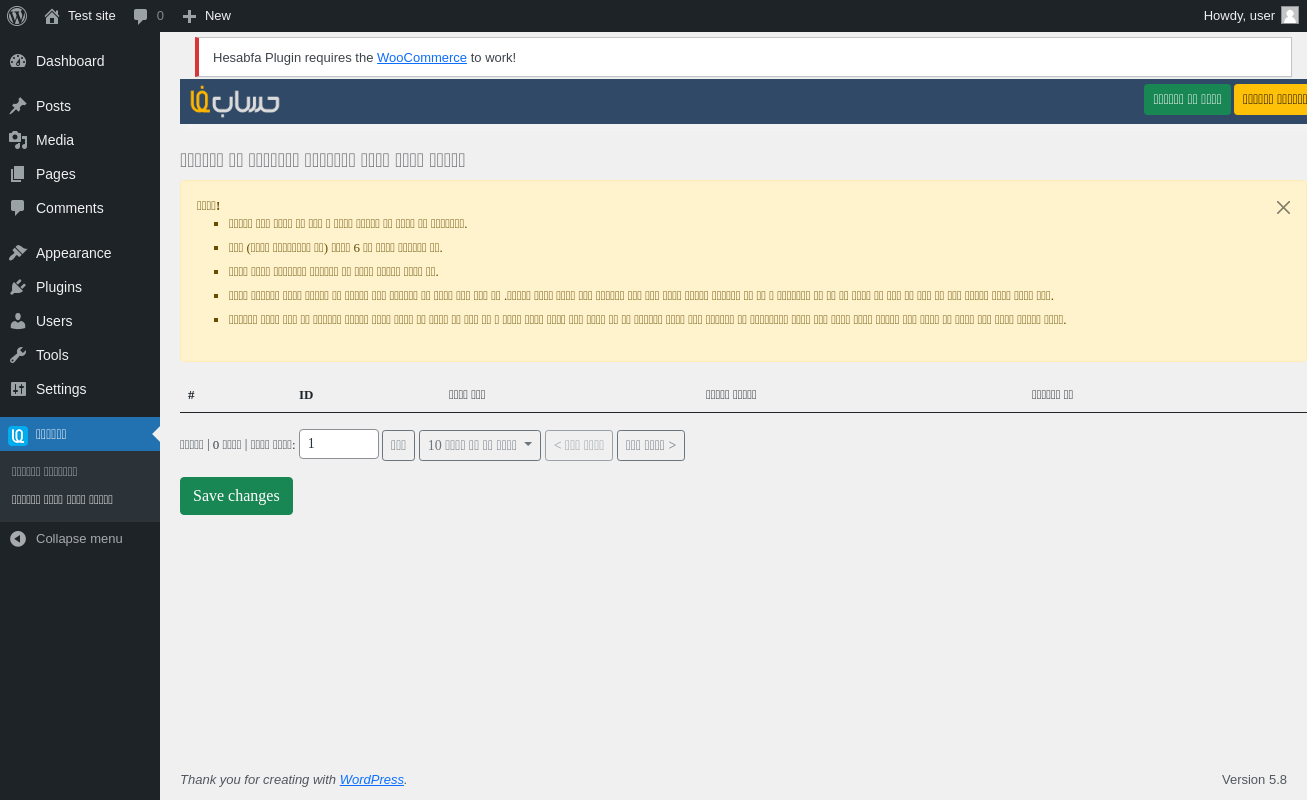Click the green button in Hesabfa header
This screenshot has width=1307, height=800.
coord(1187,100)
